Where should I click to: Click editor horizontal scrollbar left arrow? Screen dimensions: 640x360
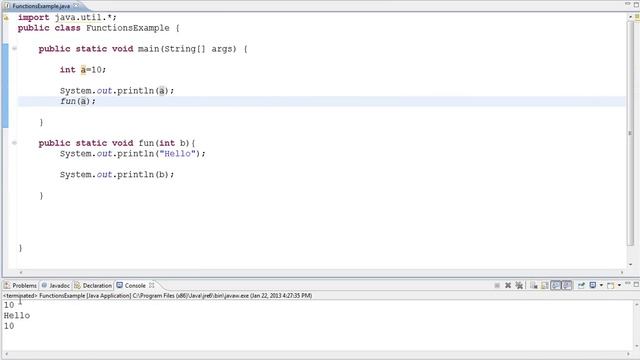pos(21,272)
